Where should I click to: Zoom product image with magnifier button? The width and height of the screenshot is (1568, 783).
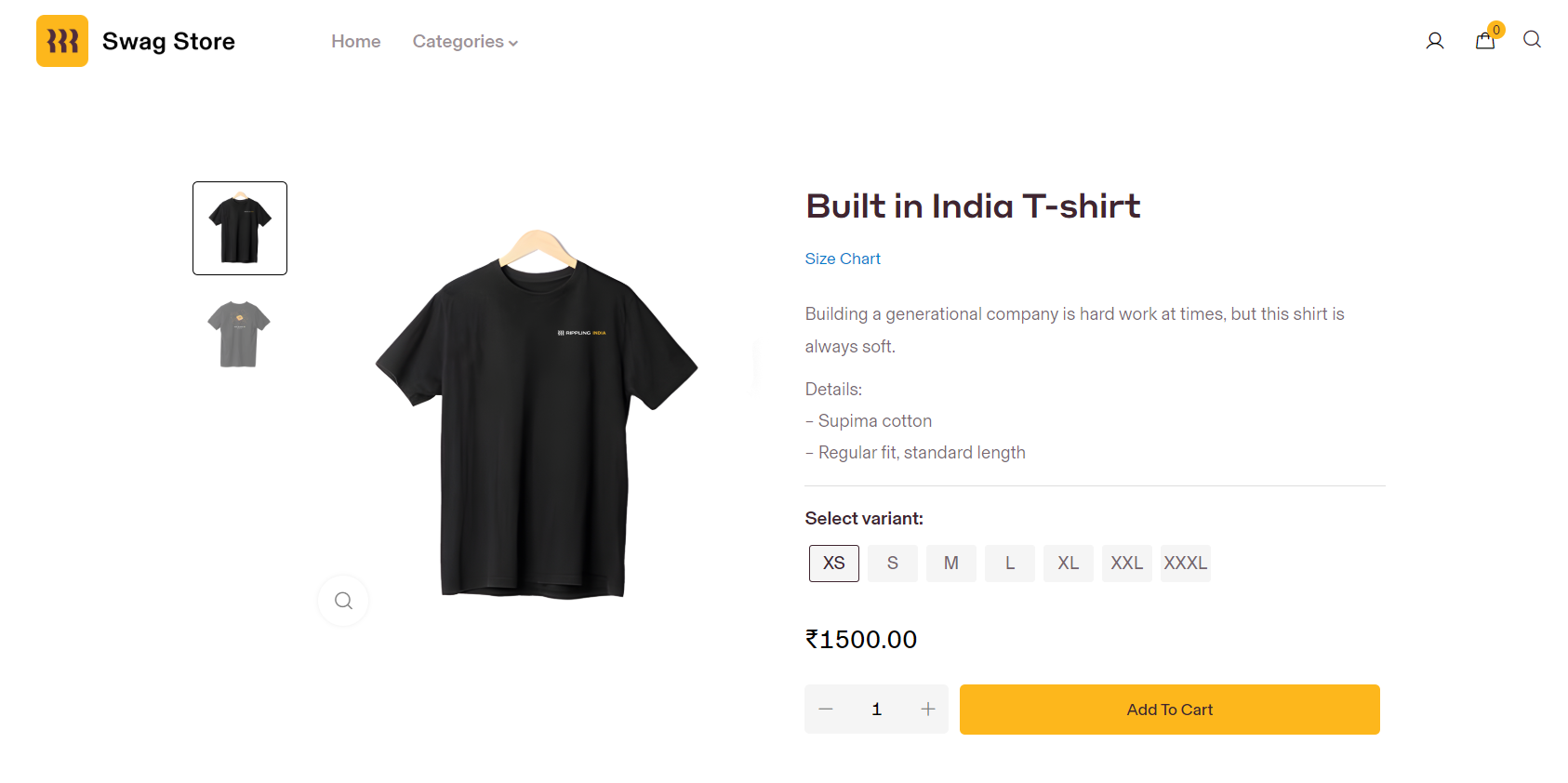(x=343, y=601)
